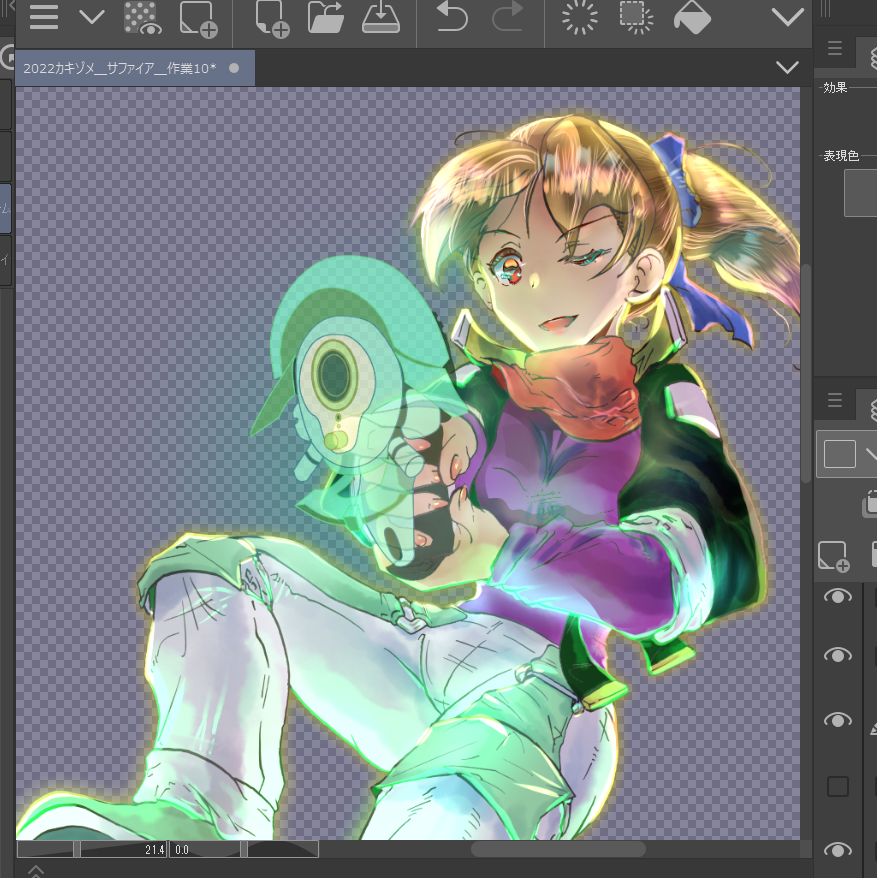This screenshot has height=878, width=877.
Task: Click the canvas vertical scrollbar
Action: [x=806, y=372]
